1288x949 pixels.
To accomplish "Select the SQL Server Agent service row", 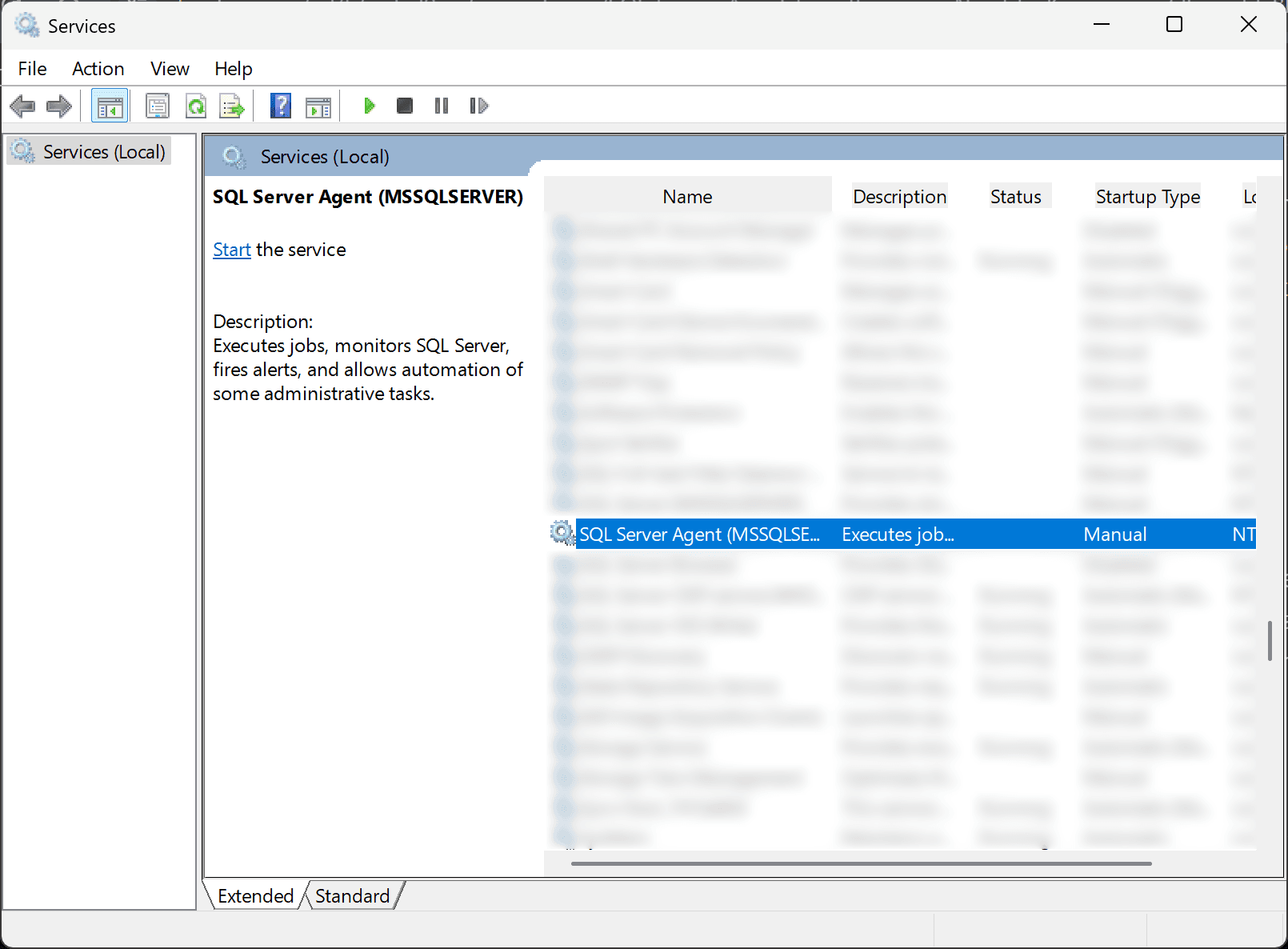I will [700, 534].
